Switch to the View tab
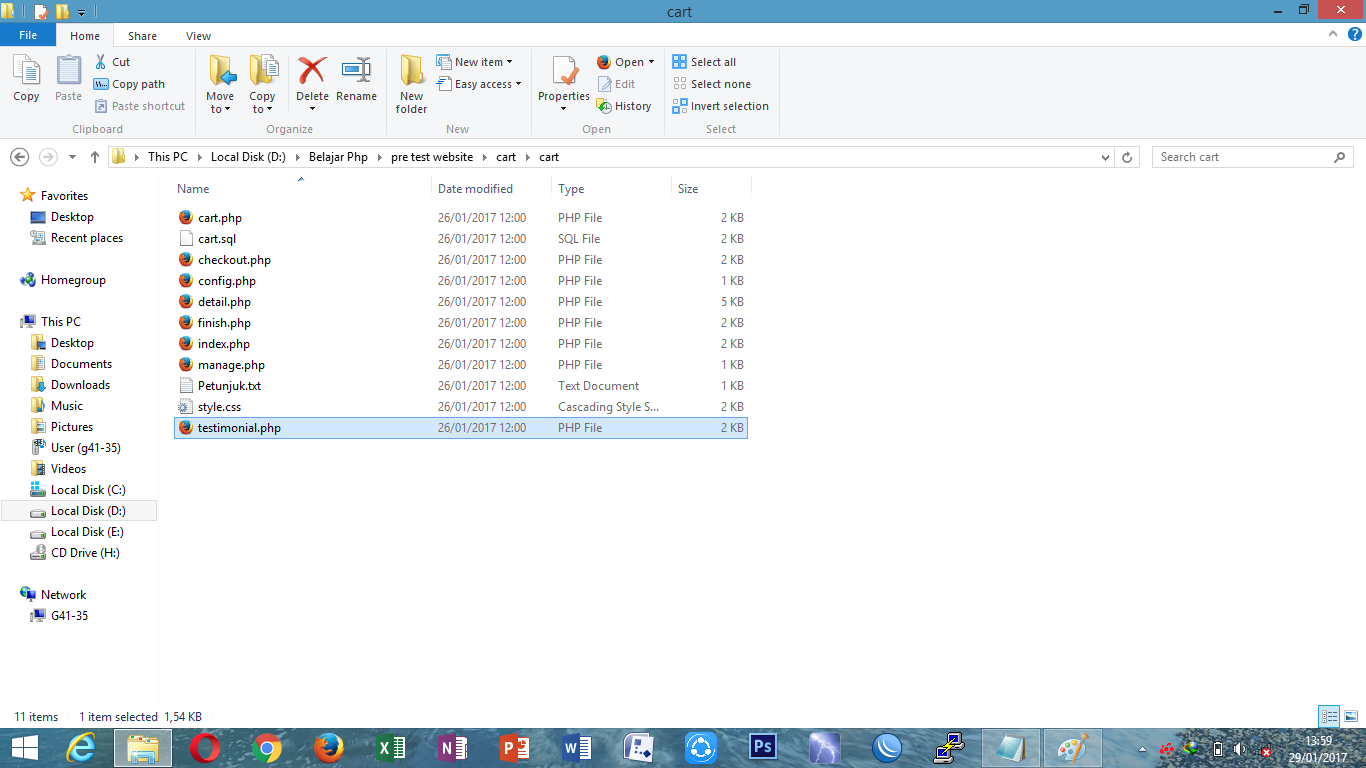1366x768 pixels. [198, 35]
